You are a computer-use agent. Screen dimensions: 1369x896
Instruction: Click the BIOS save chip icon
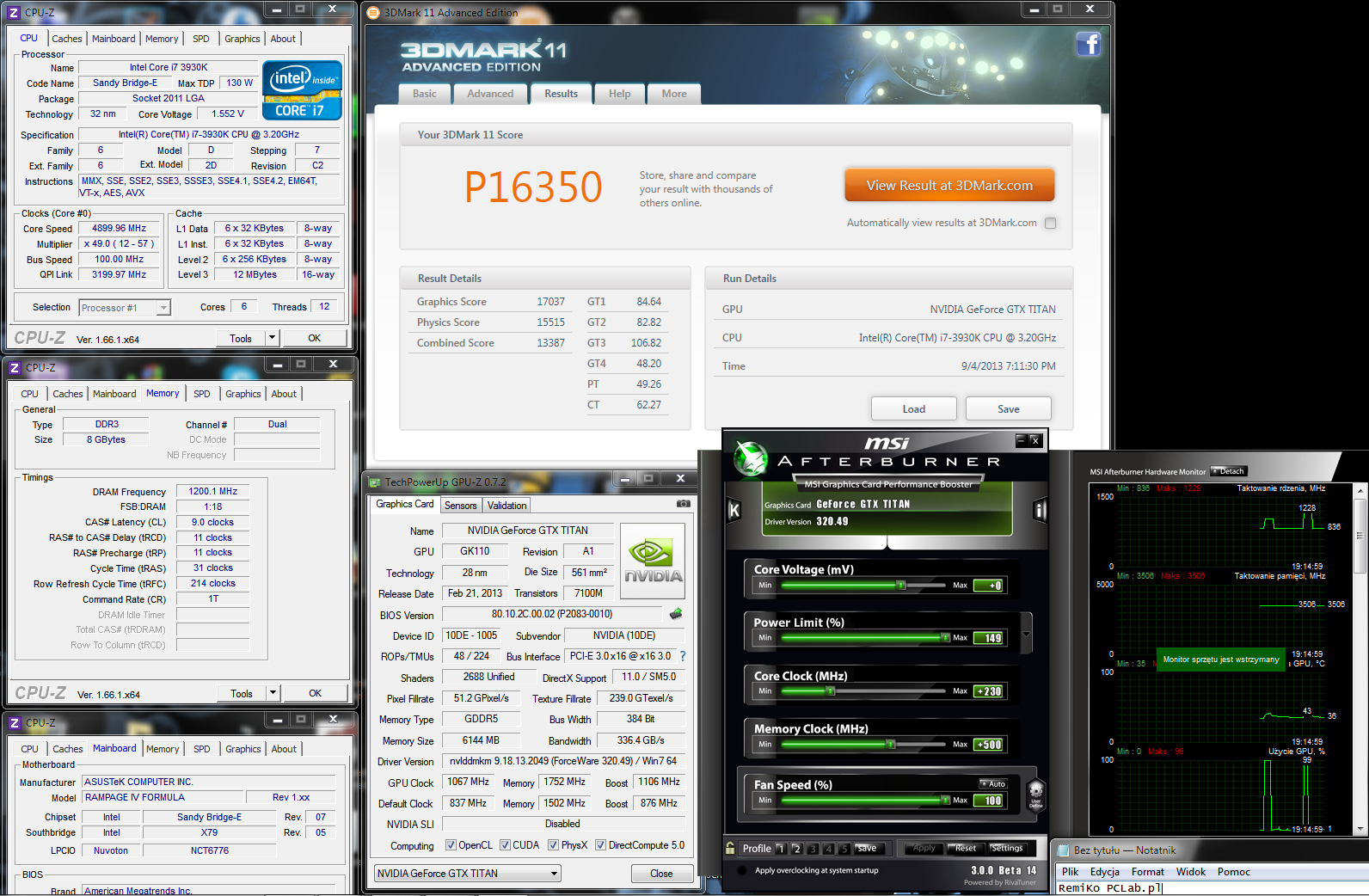coord(676,614)
